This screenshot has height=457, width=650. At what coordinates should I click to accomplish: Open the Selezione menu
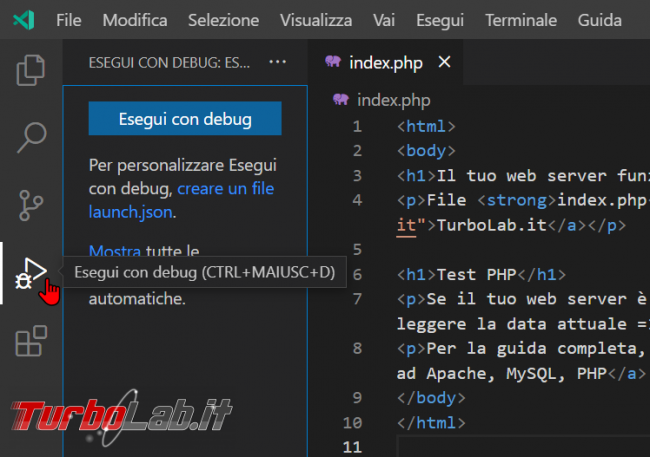tap(223, 20)
